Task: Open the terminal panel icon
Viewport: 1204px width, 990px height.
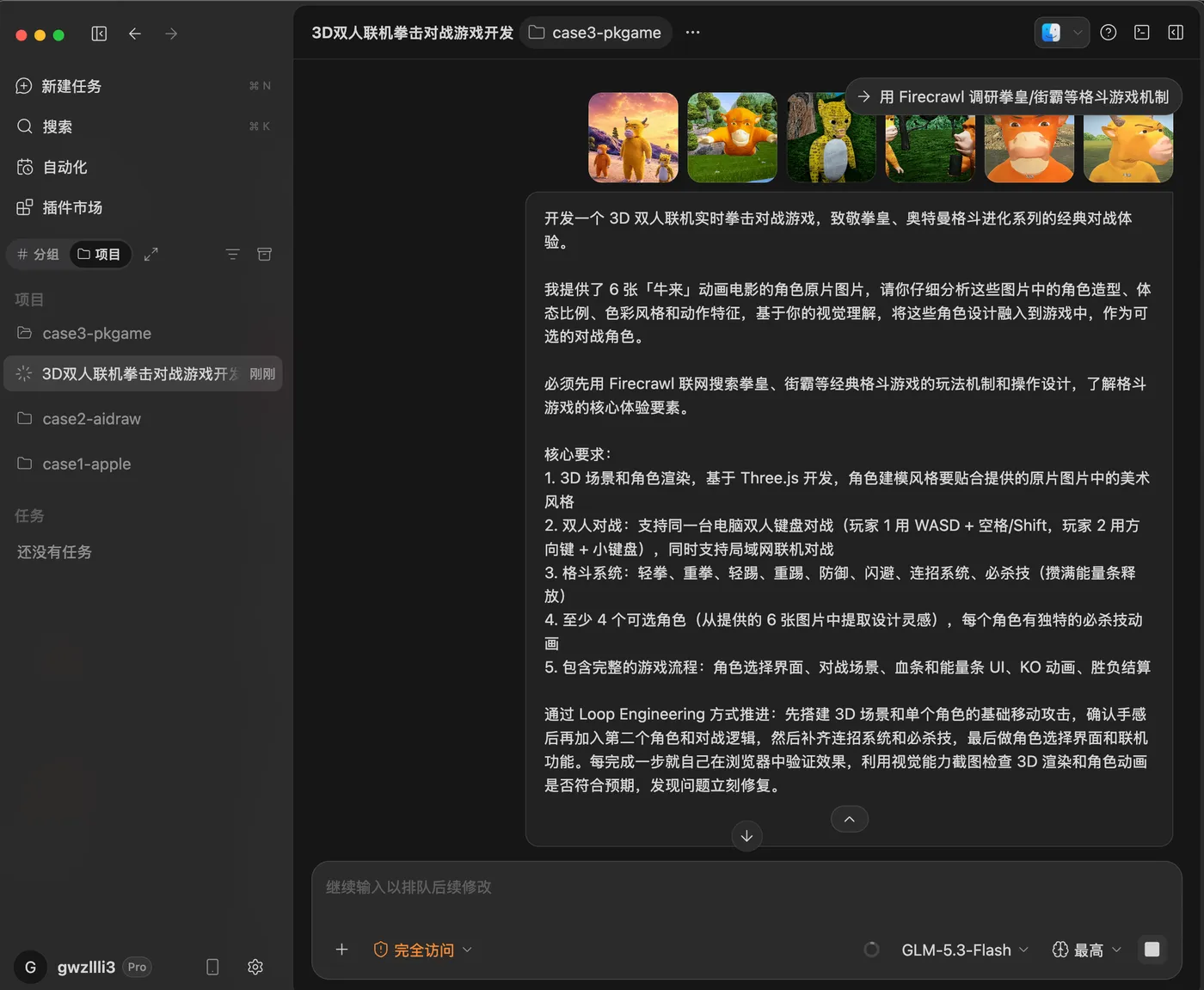Action: pos(1142,33)
